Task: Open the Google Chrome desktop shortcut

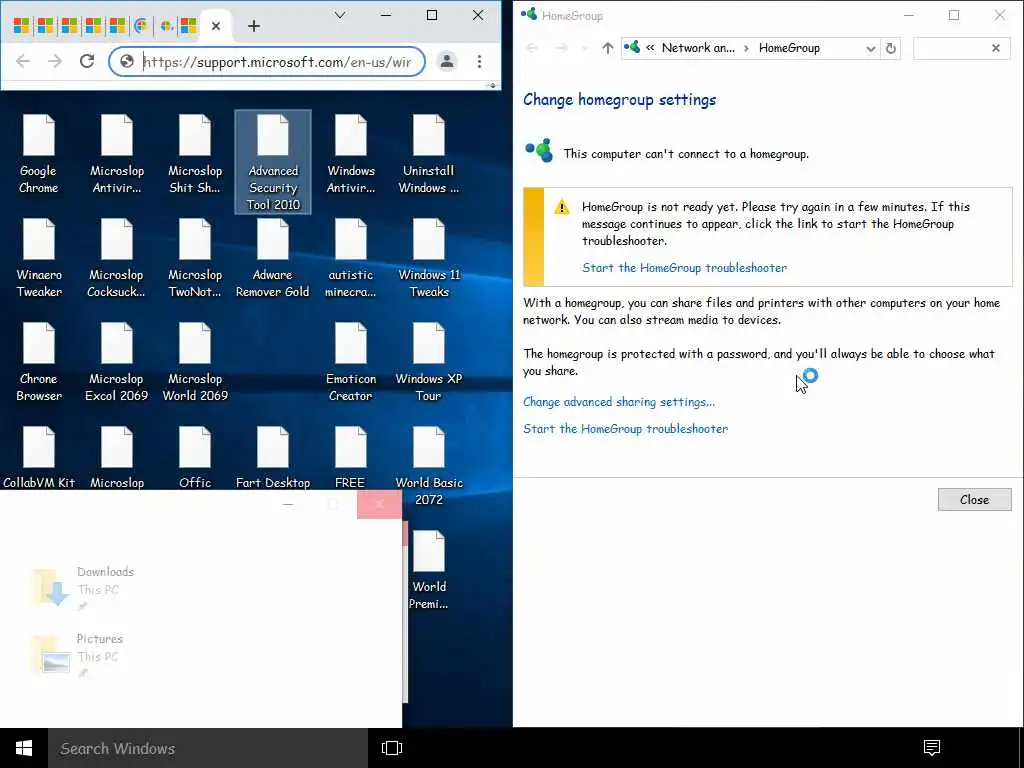Action: click(39, 154)
